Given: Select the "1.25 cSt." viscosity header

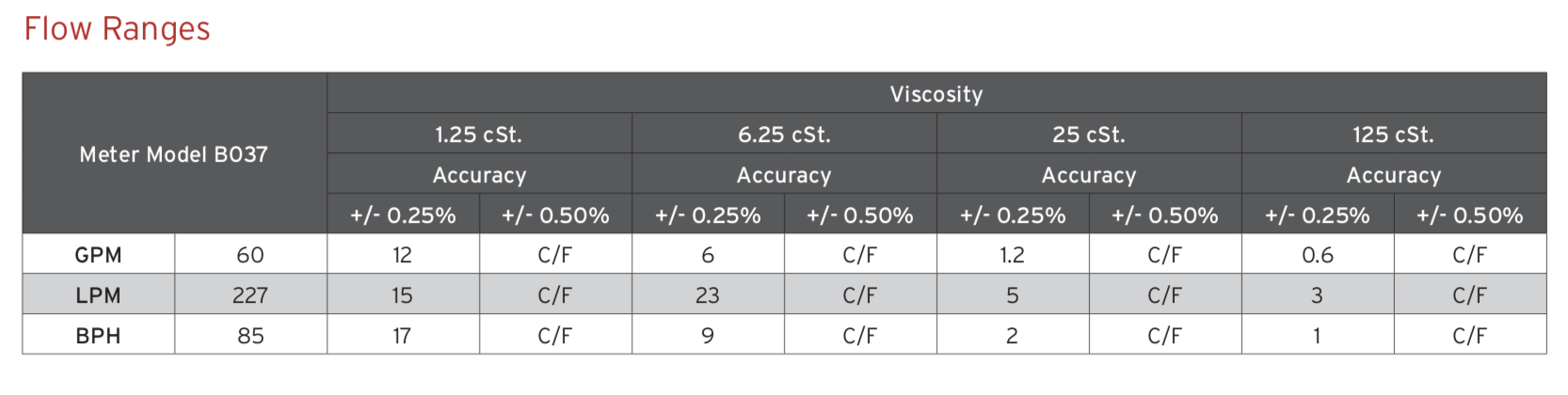Looking at the screenshot, I should [479, 134].
